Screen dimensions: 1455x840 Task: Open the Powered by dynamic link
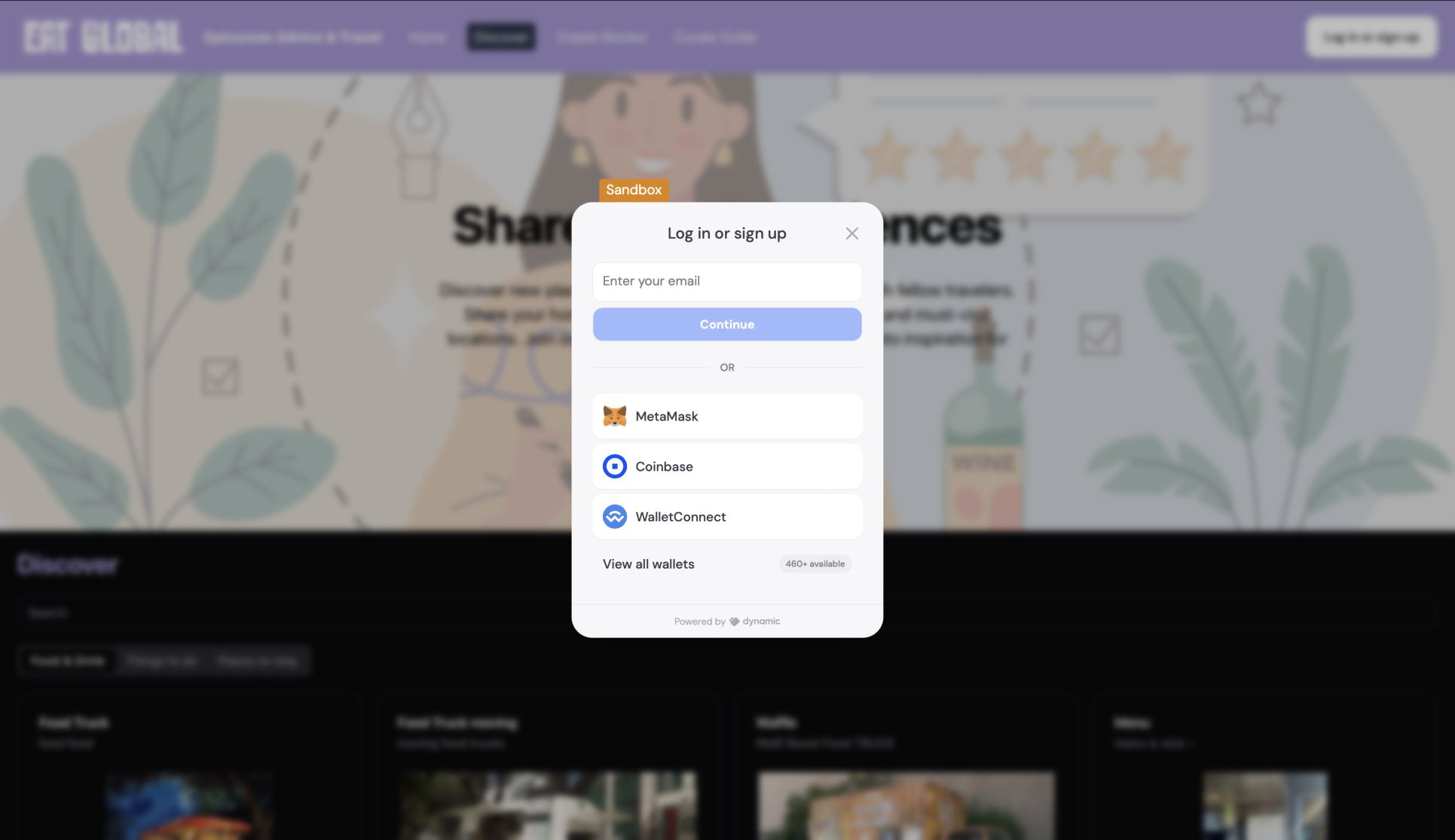coord(727,622)
